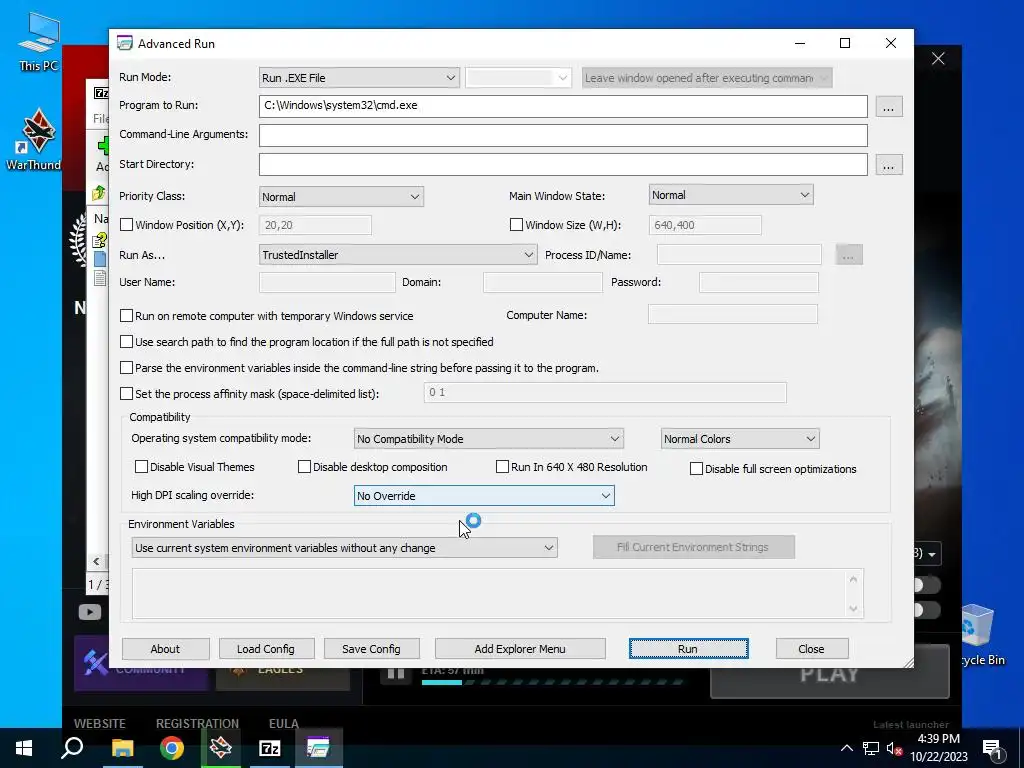Click the Close button
This screenshot has width=1024, height=768.
pos(812,649)
